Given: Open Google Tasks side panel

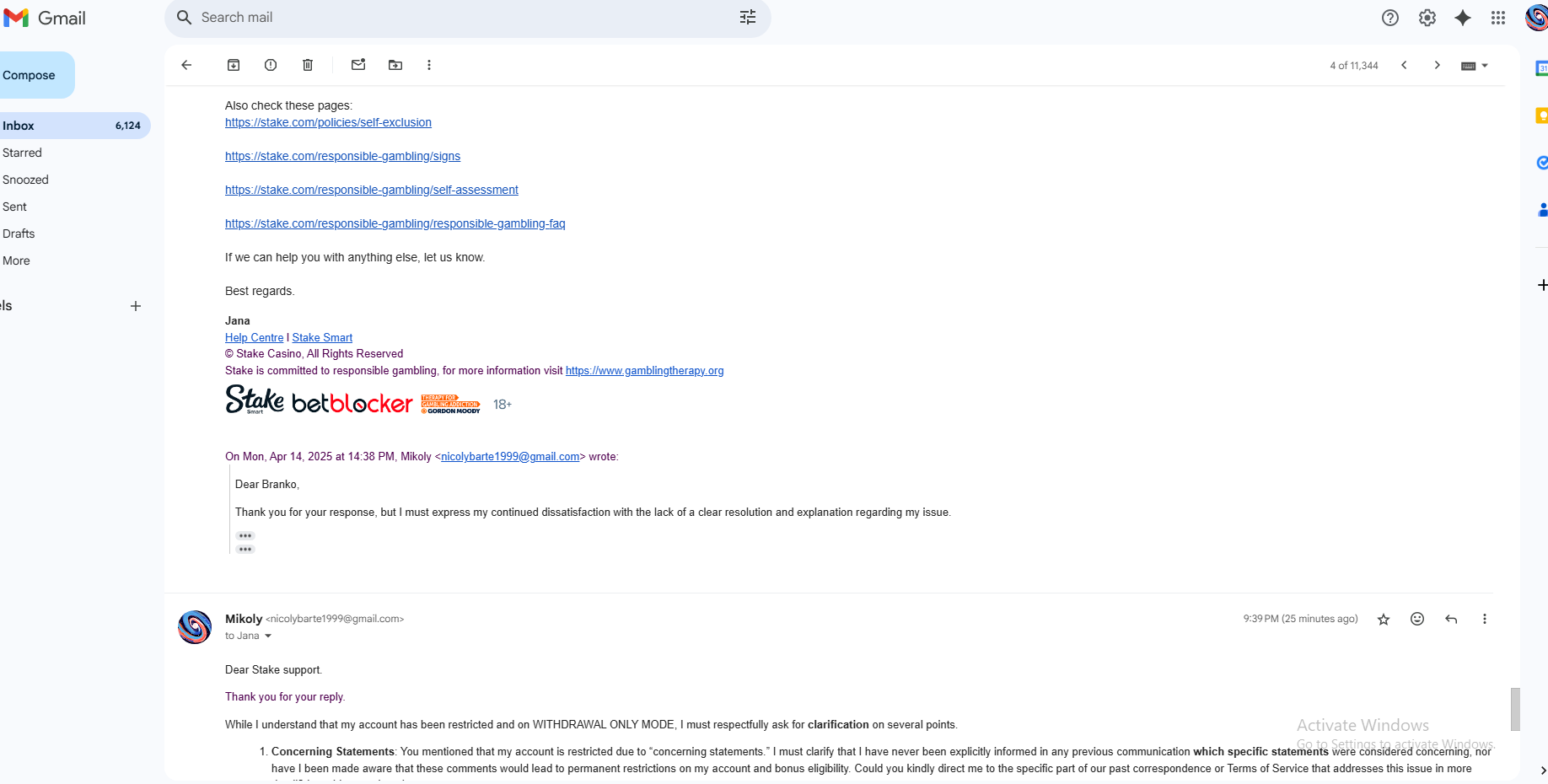Looking at the screenshot, I should pos(1542,163).
